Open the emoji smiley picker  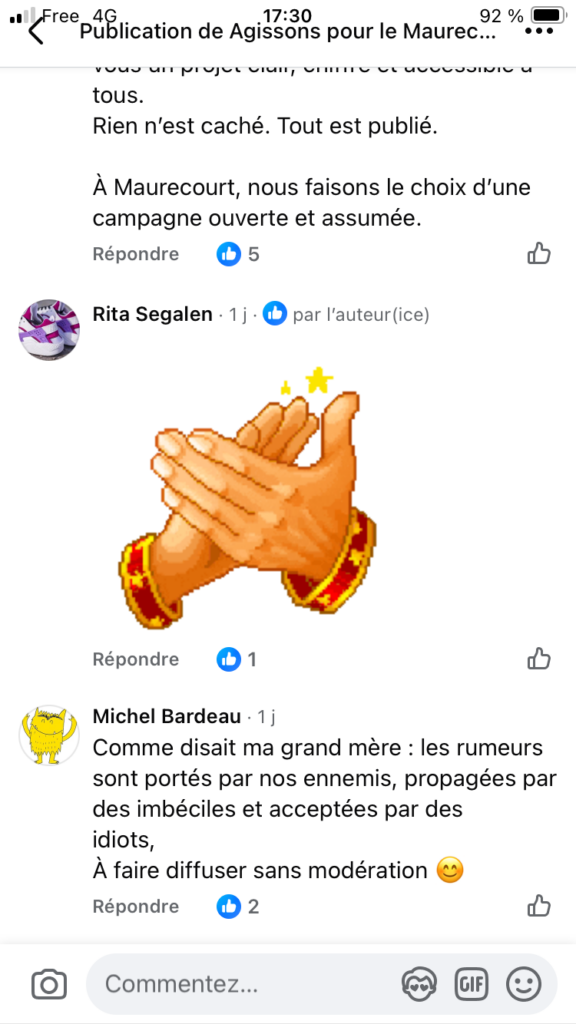point(524,984)
